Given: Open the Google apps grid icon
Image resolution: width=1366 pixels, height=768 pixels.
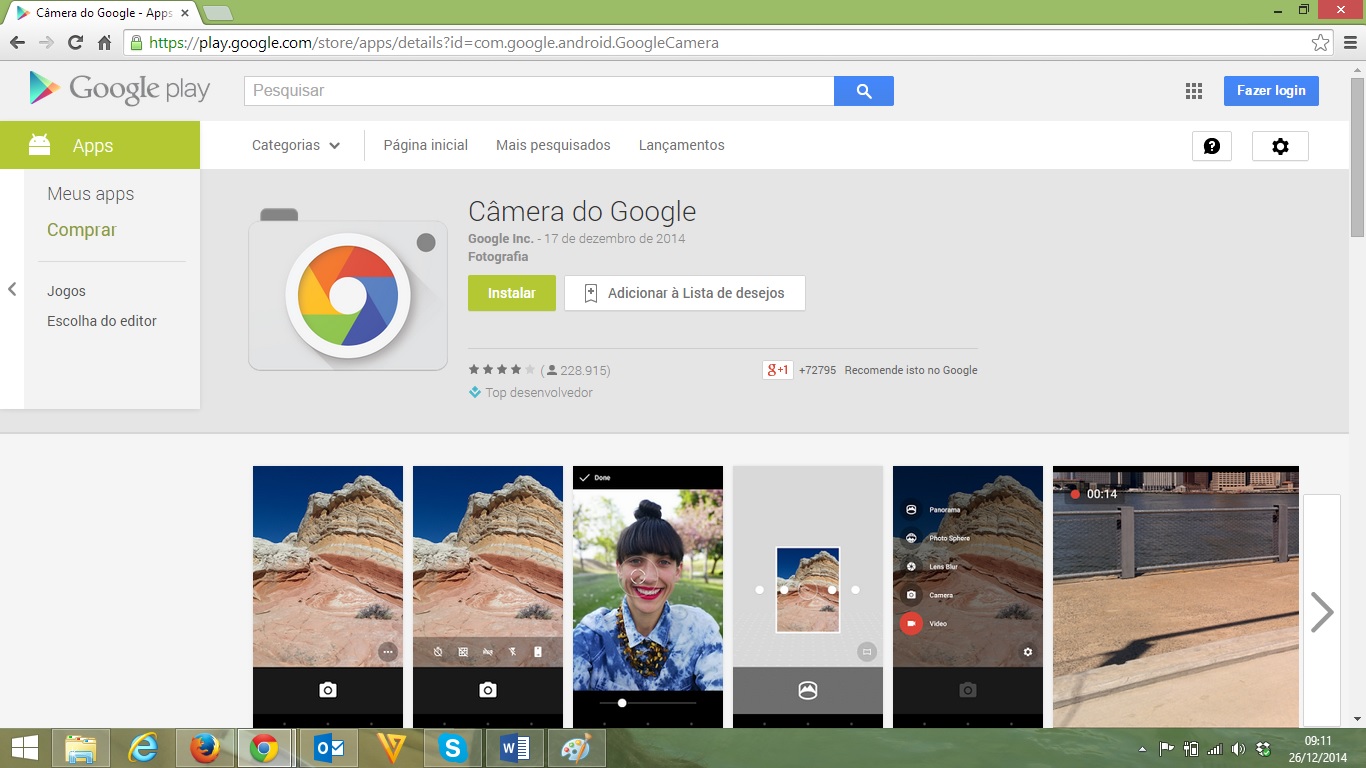Looking at the screenshot, I should tap(1193, 91).
